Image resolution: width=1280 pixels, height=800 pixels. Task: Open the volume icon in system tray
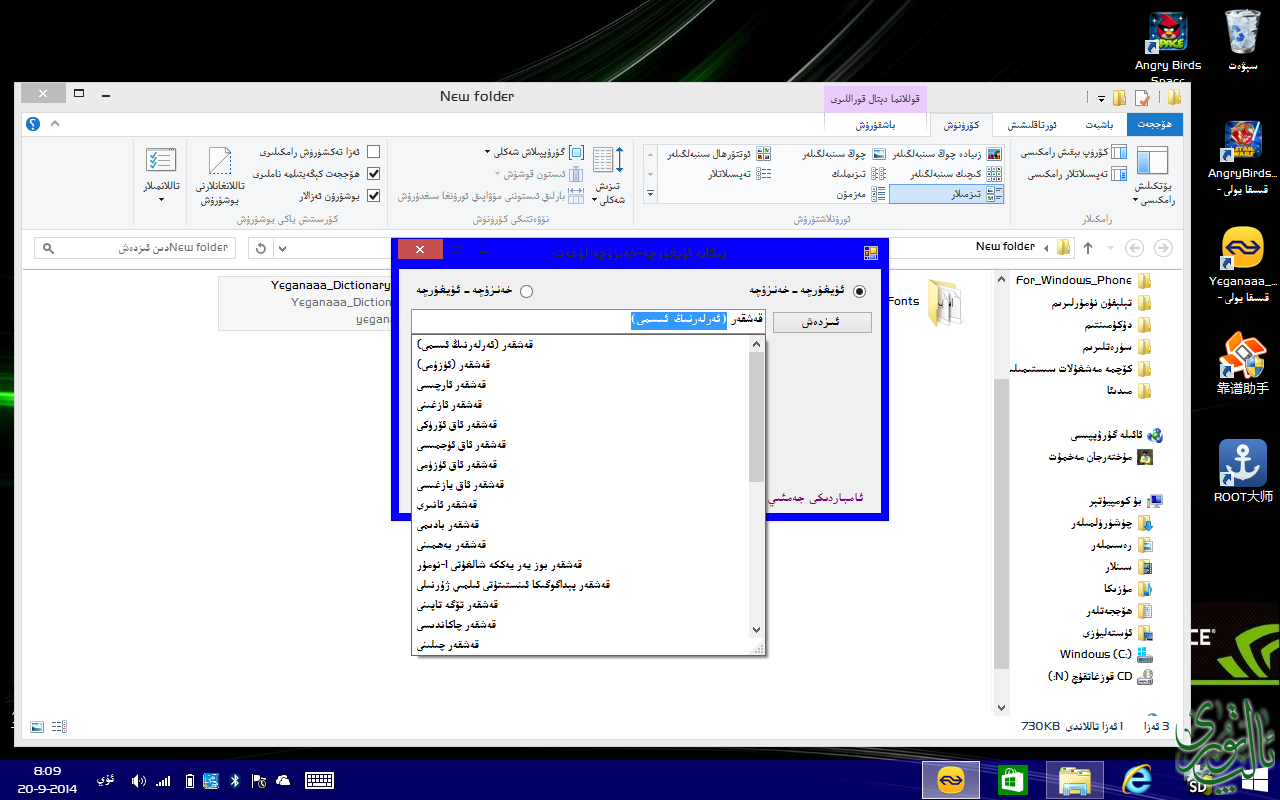pyautogui.click(x=138, y=781)
